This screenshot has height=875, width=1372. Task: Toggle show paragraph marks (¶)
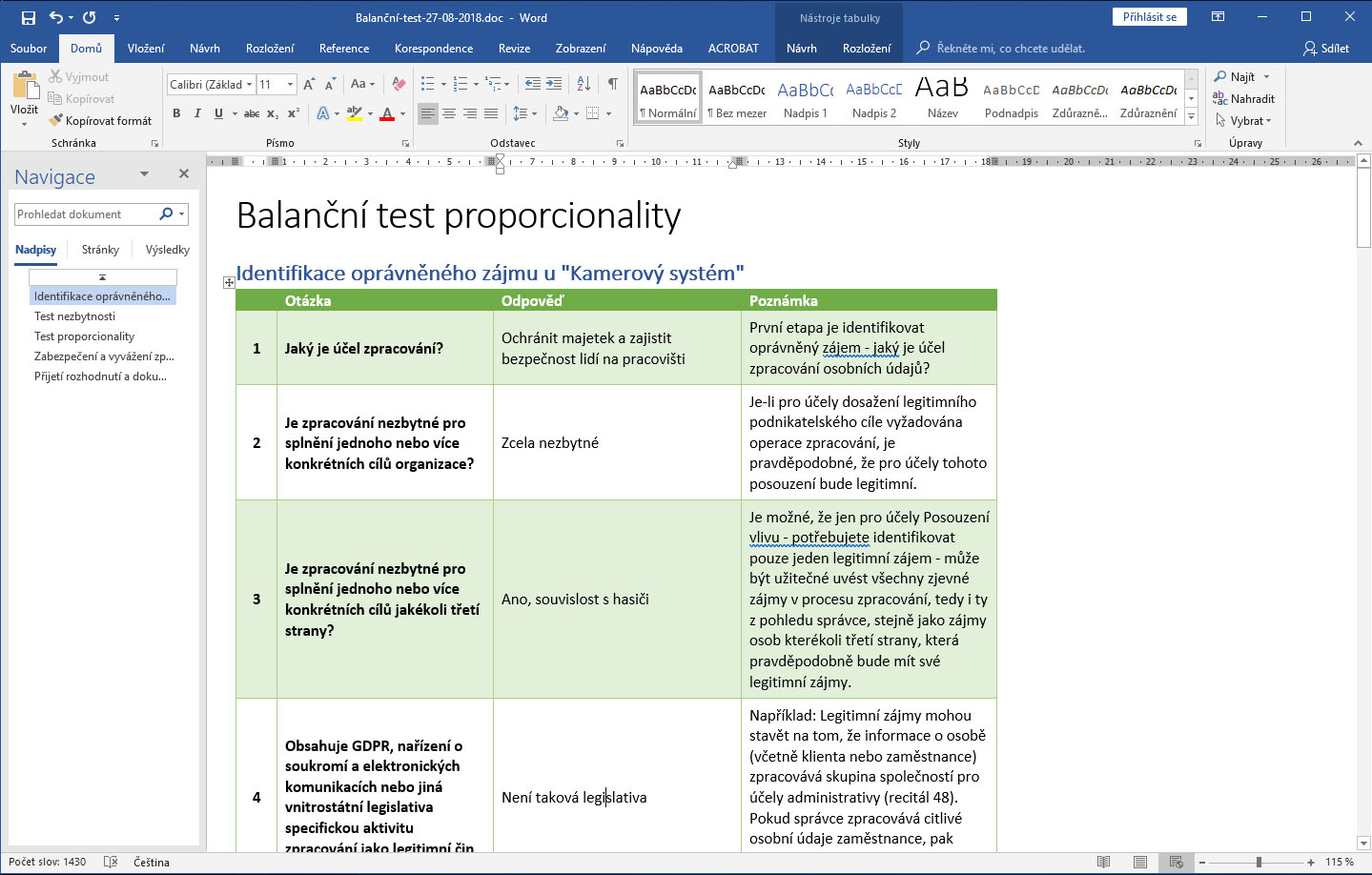[613, 84]
